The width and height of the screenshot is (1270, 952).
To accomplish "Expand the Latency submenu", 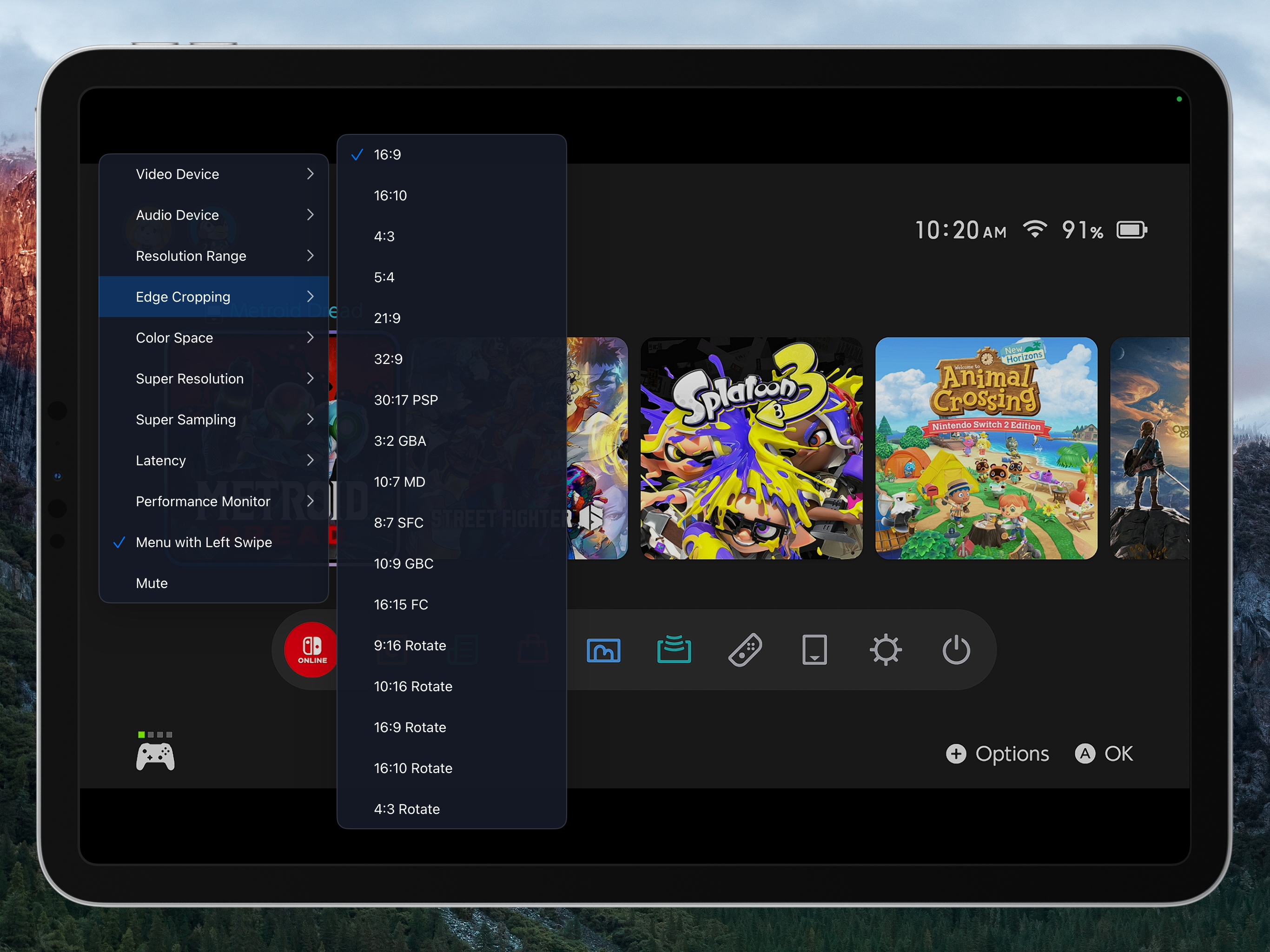I will click(213, 461).
